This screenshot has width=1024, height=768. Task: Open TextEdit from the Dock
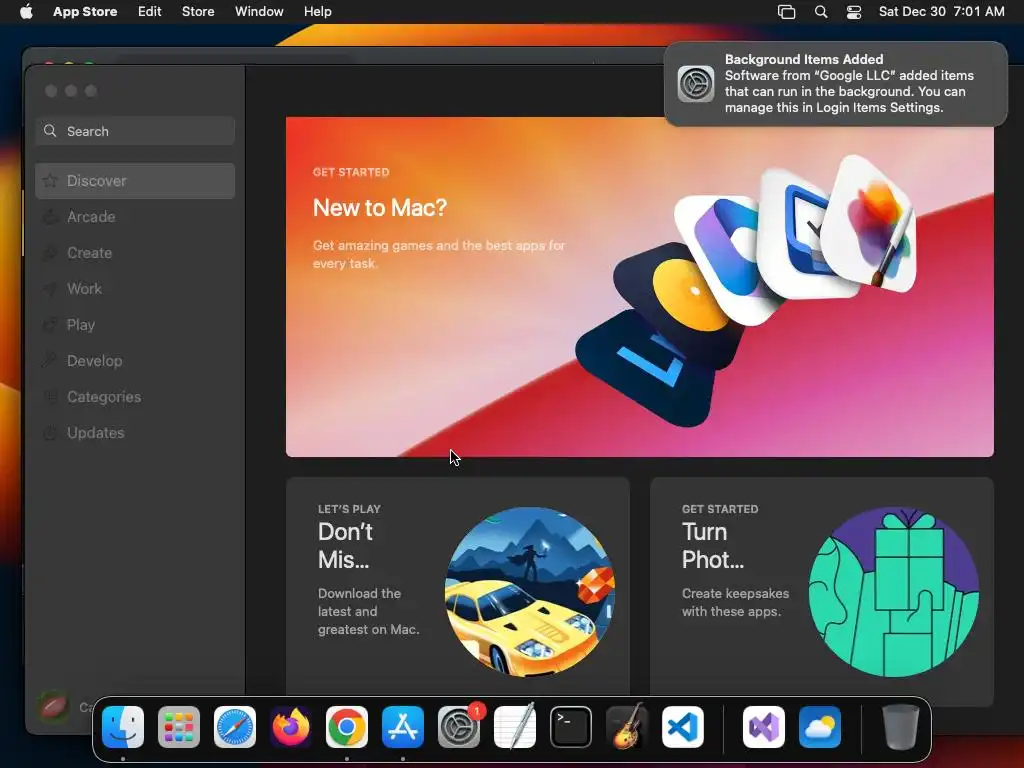[x=515, y=727]
